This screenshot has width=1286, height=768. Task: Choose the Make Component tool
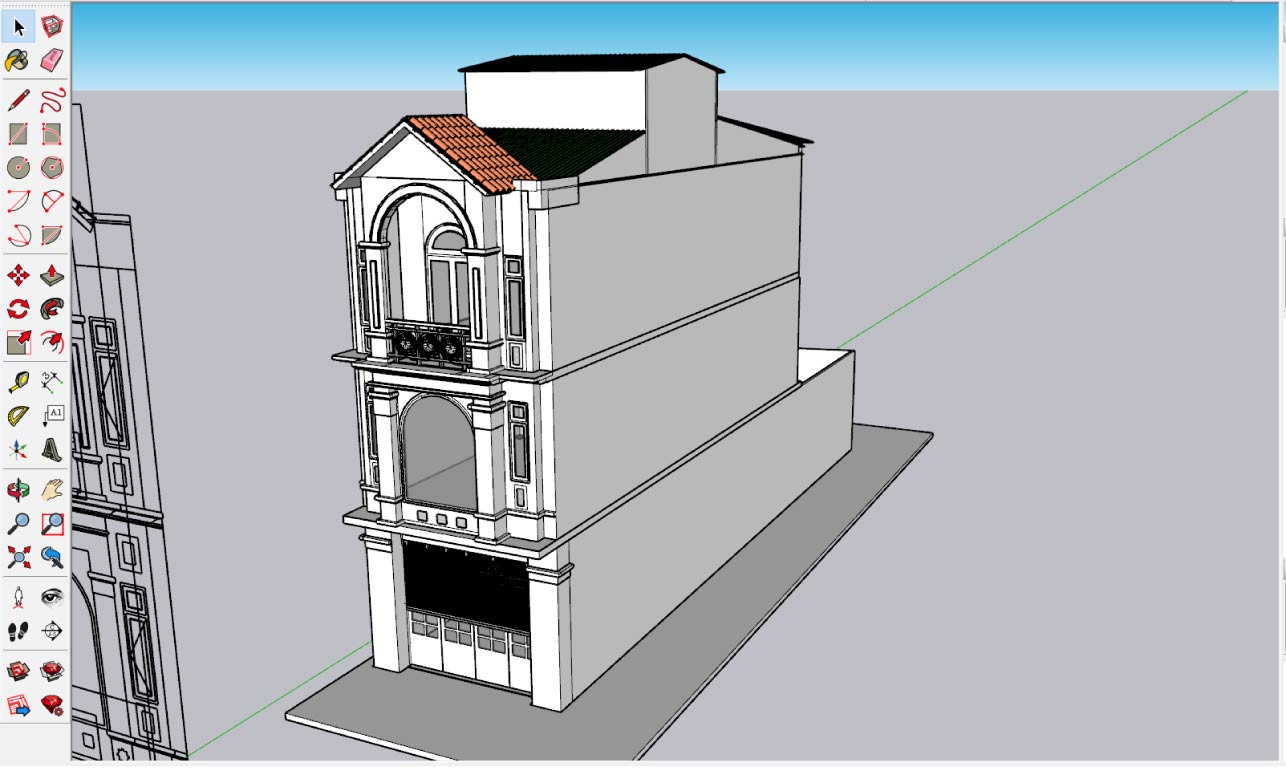[x=52, y=27]
